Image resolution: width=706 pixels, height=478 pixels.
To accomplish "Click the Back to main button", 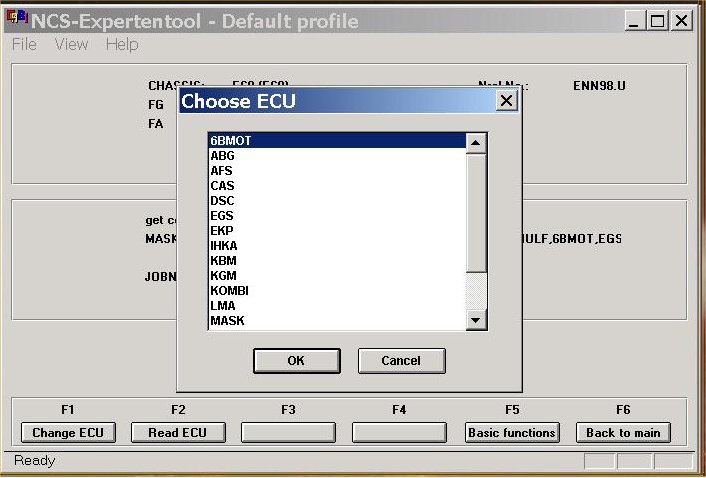I will (623, 433).
